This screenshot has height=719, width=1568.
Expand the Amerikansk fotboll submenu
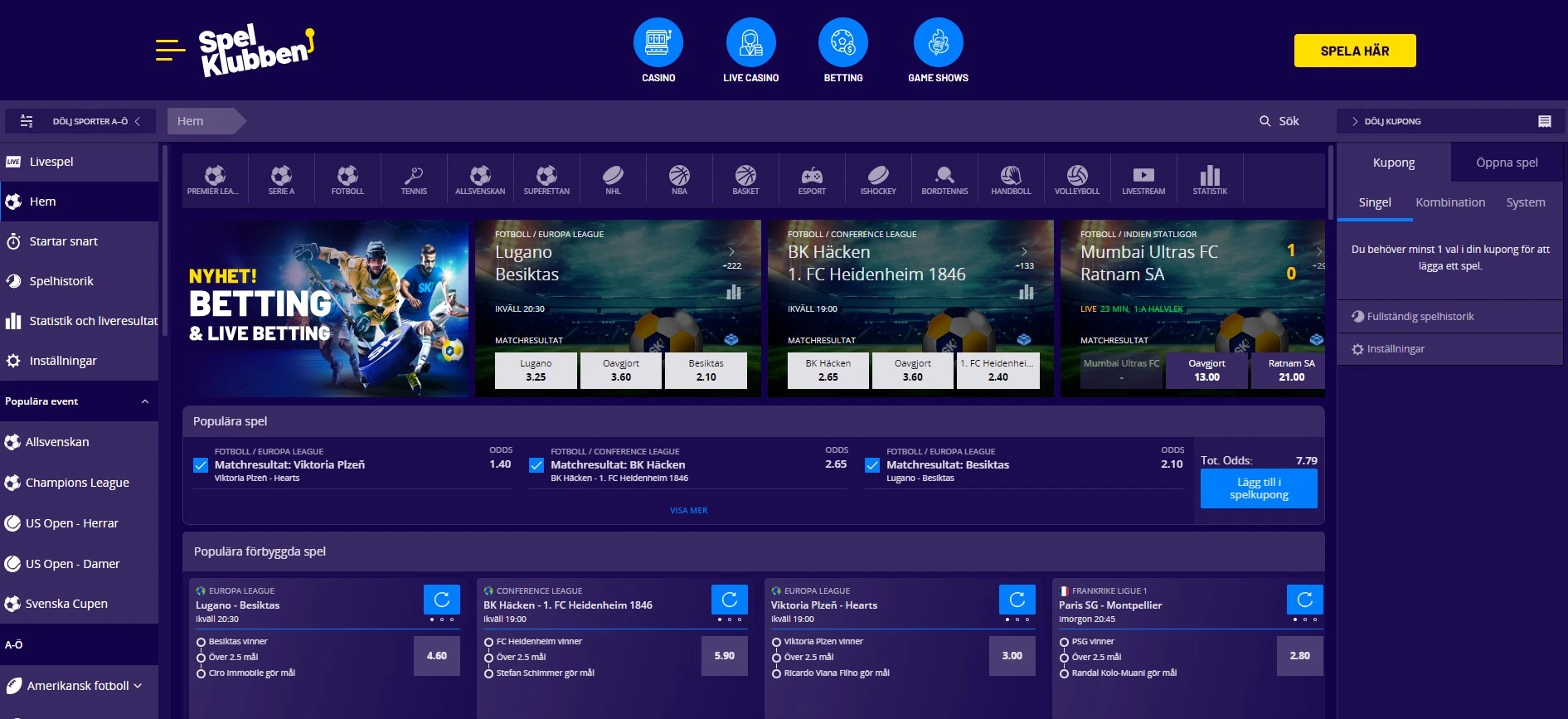[x=138, y=686]
